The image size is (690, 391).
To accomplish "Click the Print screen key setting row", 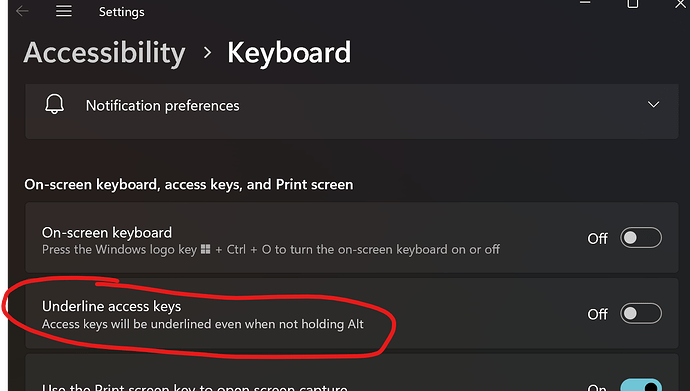I will (x=352, y=373).
